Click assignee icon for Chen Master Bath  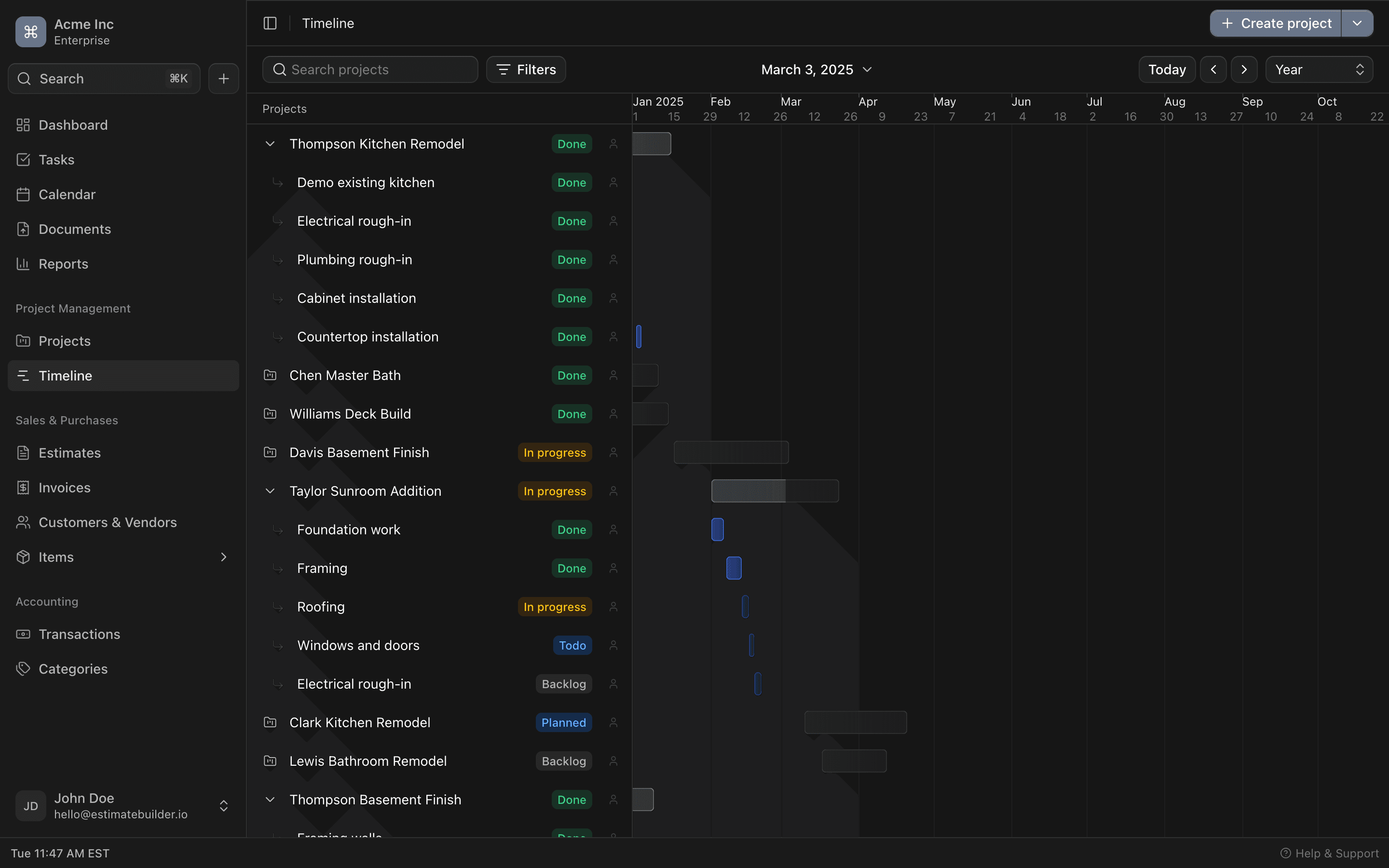(x=613, y=376)
